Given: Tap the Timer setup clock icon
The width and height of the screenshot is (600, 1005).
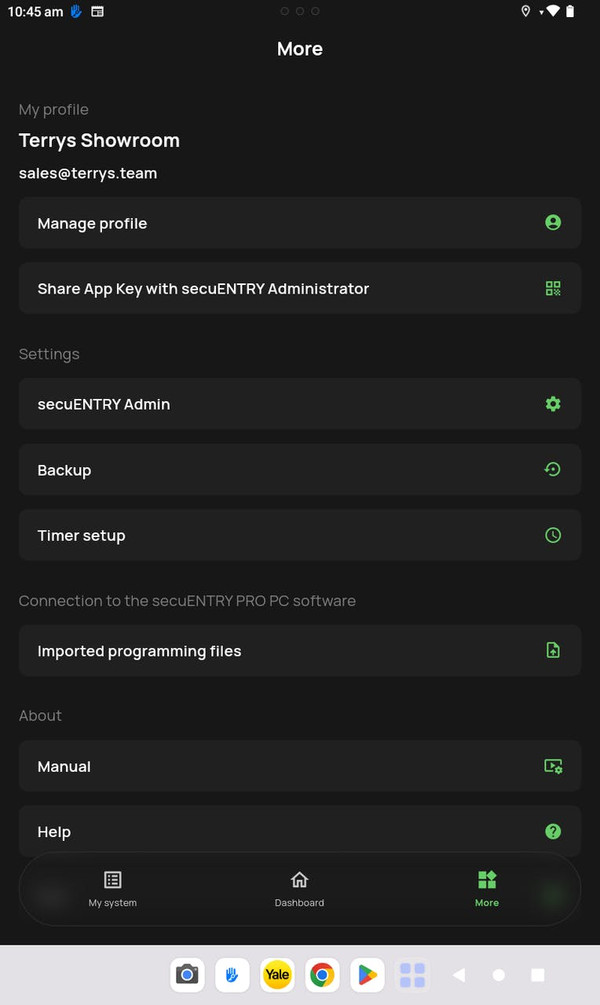Looking at the screenshot, I should pyautogui.click(x=553, y=535).
